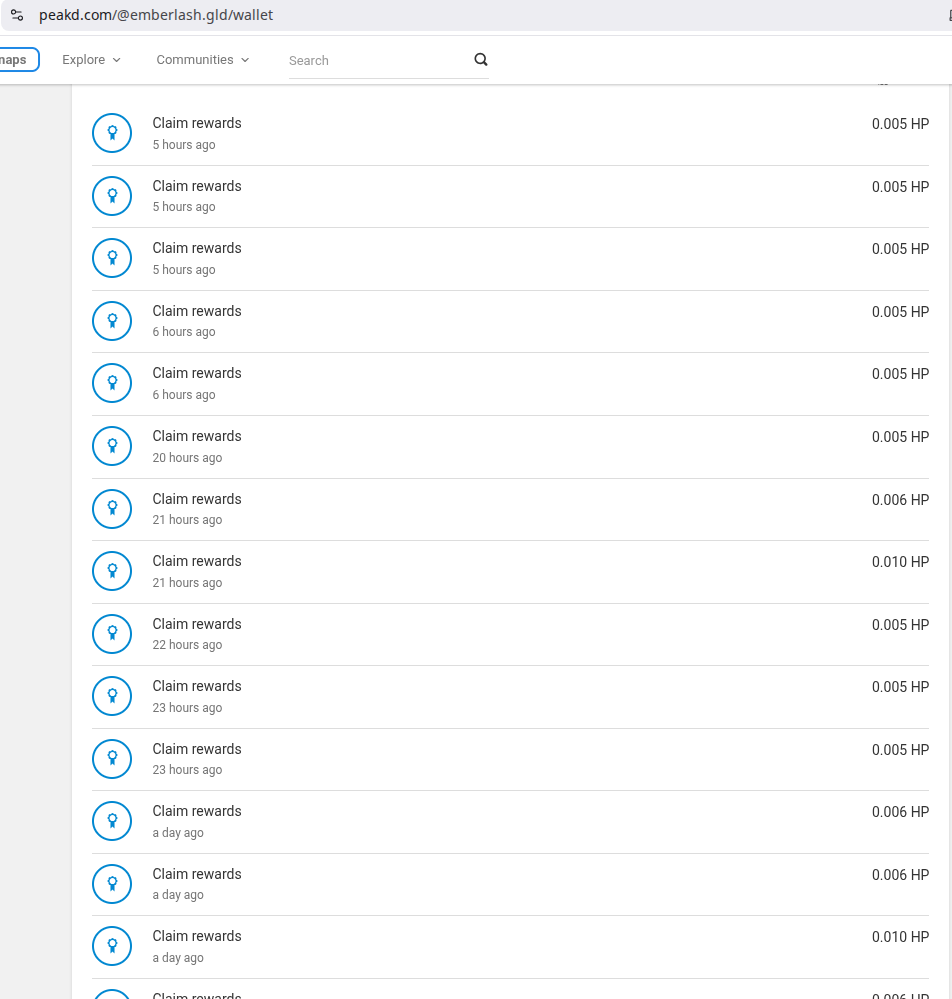Click badge icon of the 21 hours ago 0.010 HP row

point(112,571)
